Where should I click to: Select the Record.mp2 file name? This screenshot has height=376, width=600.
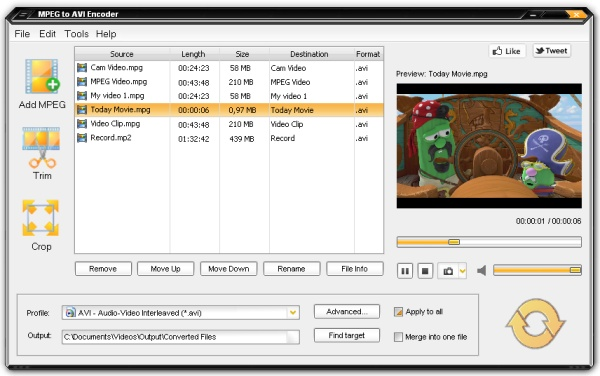point(111,138)
